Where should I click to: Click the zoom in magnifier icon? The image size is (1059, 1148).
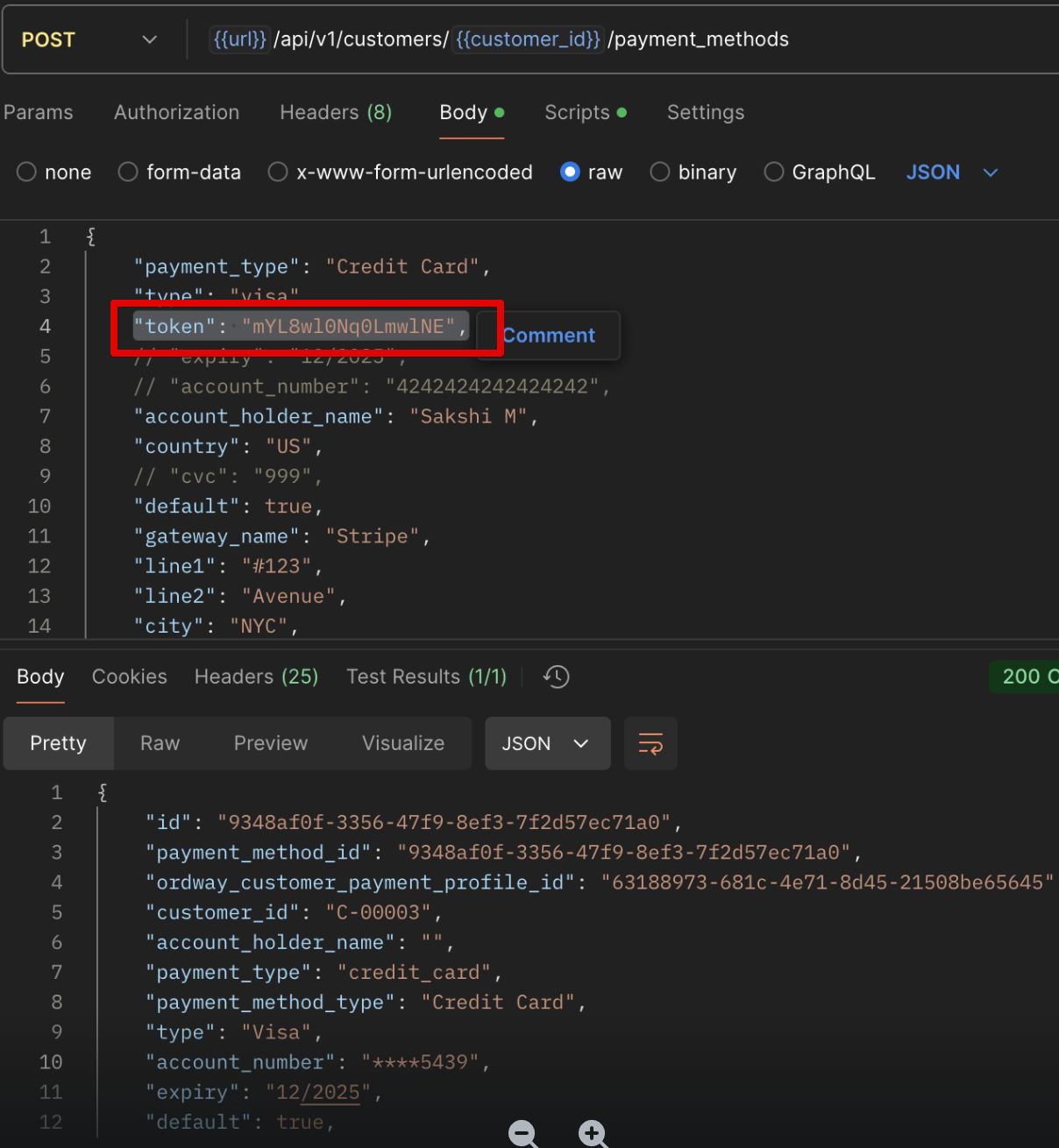tap(593, 1134)
